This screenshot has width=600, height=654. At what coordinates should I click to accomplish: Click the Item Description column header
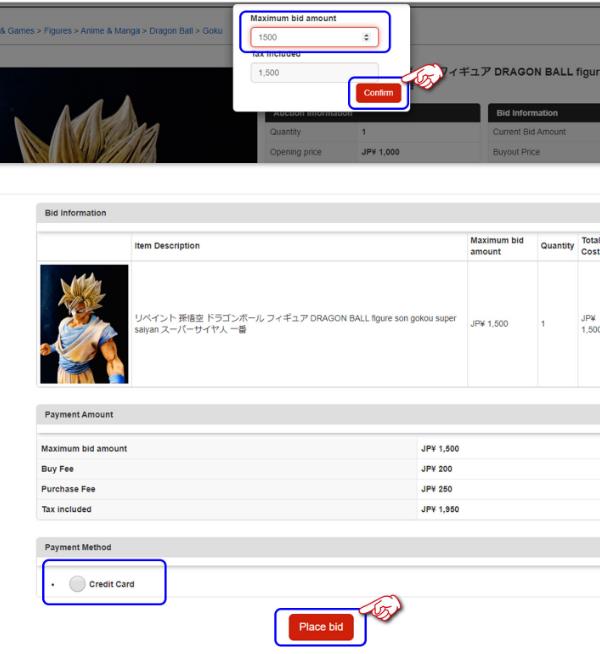pyautogui.click(x=167, y=246)
